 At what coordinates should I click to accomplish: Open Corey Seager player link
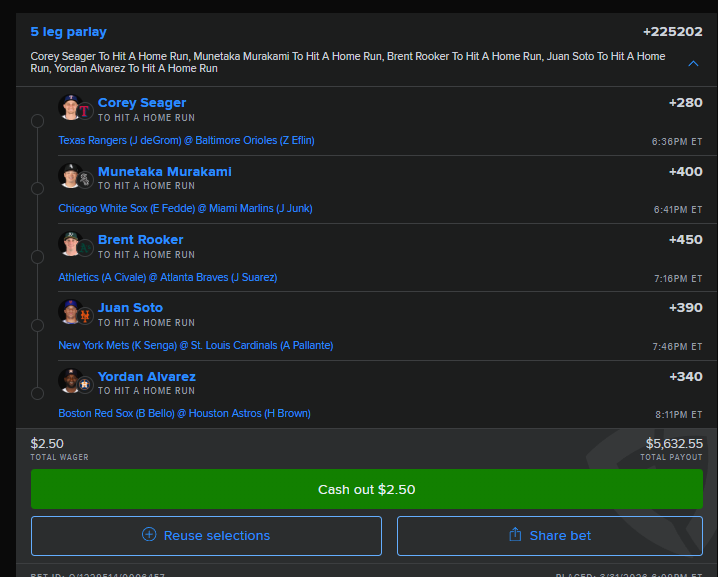point(142,103)
